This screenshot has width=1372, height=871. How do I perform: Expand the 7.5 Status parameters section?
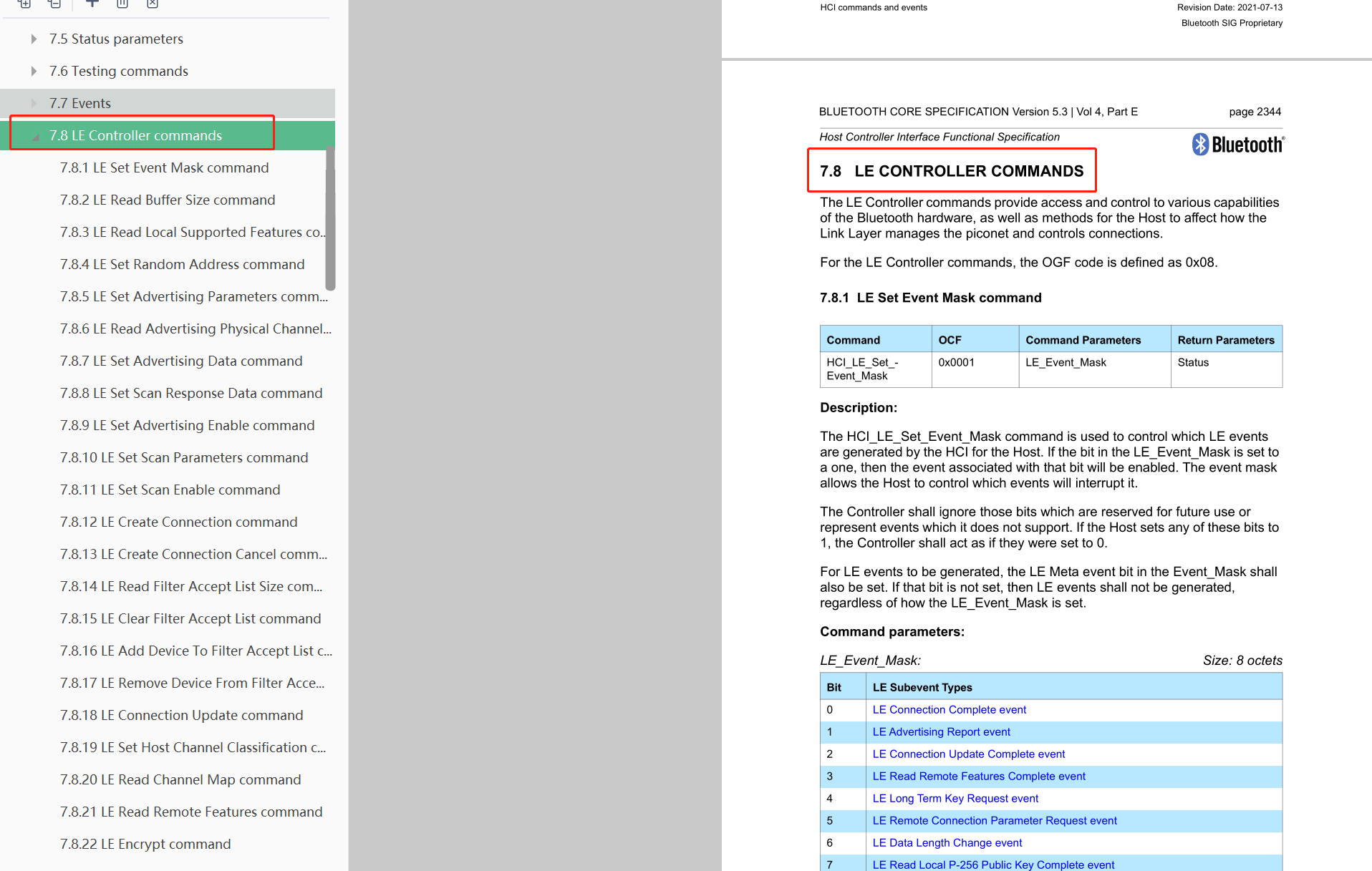click(x=34, y=39)
